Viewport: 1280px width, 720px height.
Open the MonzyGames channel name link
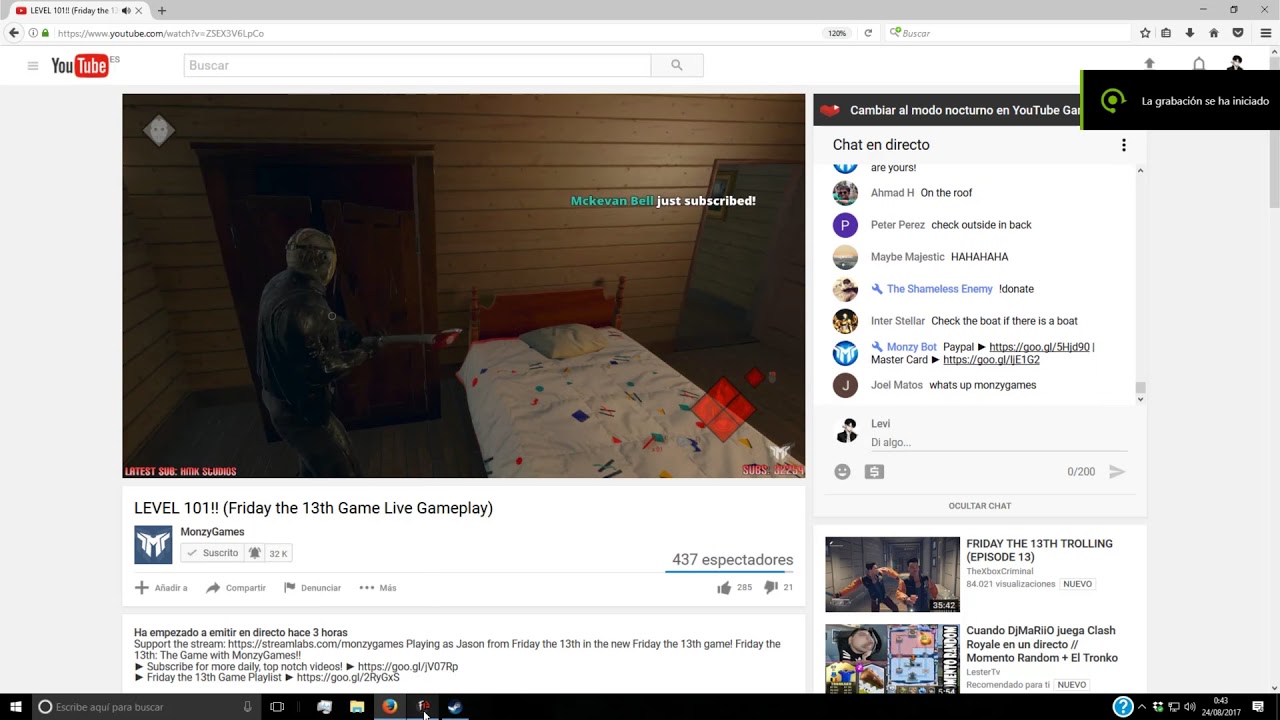click(212, 532)
